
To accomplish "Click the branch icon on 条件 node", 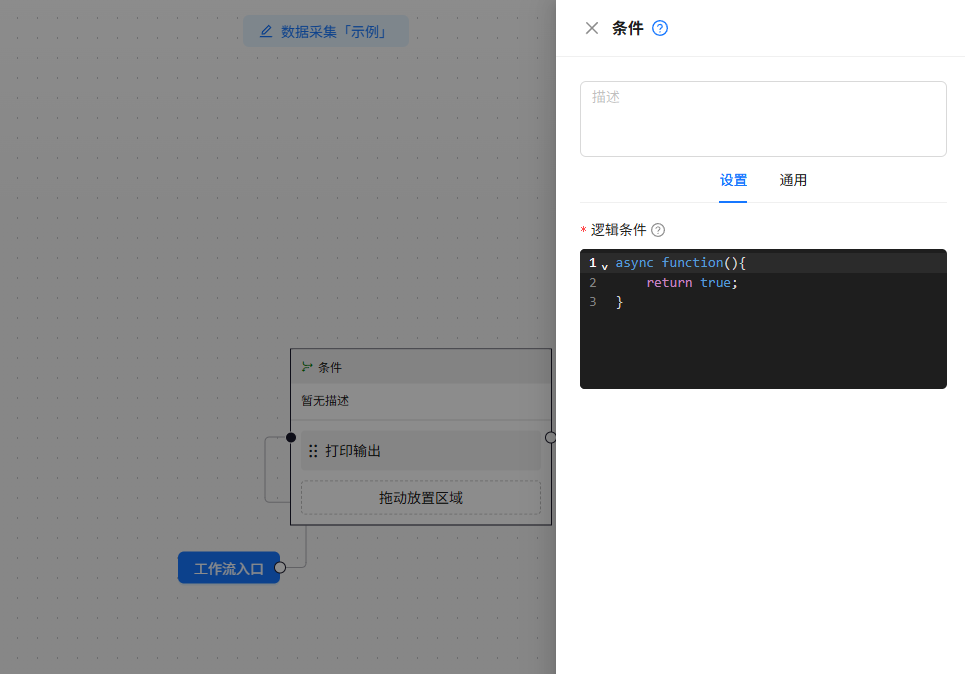I will (x=307, y=367).
